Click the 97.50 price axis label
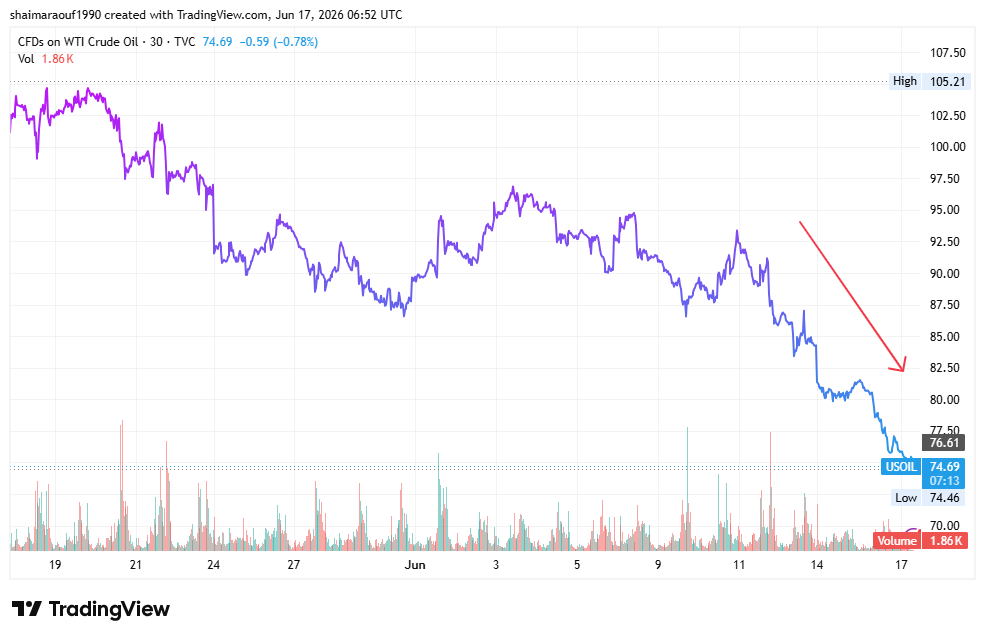The width and height of the screenshot is (985, 639). pyautogui.click(x=947, y=179)
